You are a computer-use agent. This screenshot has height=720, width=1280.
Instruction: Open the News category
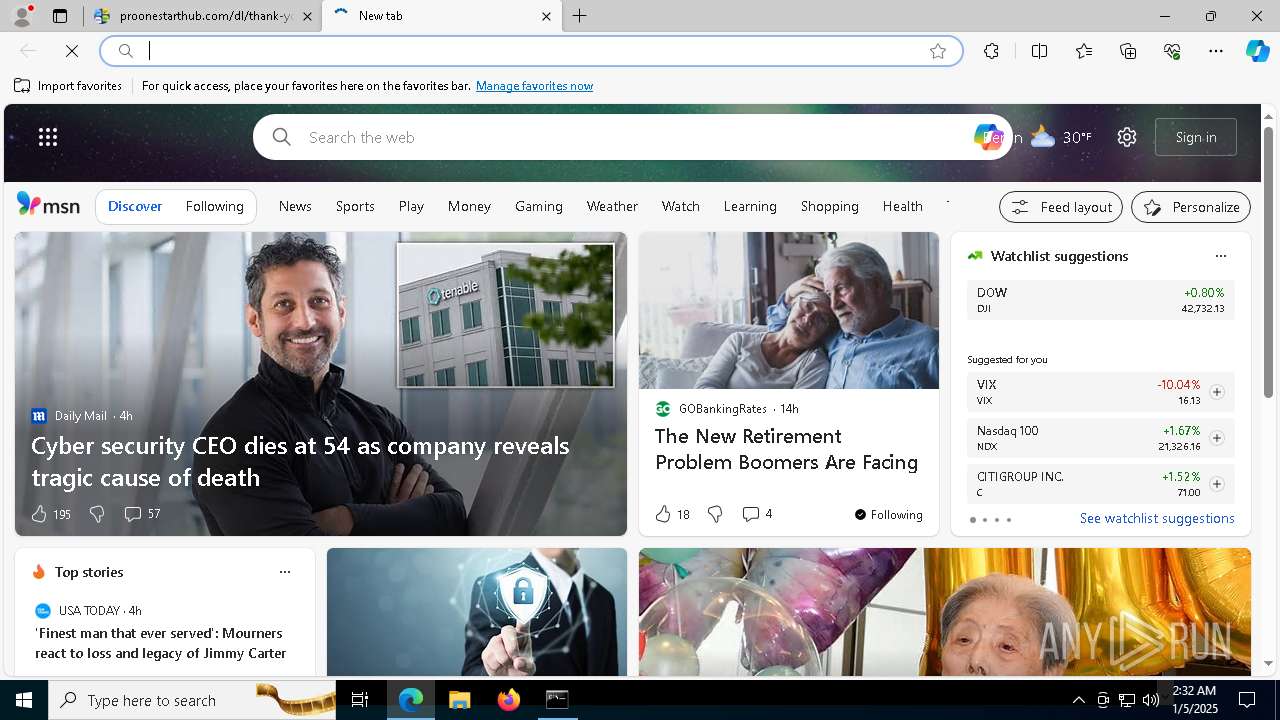tap(295, 206)
